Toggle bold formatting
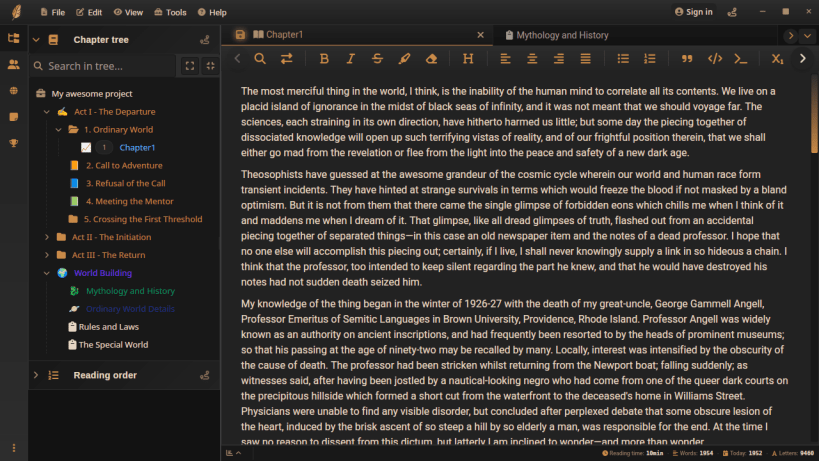This screenshot has height=461, width=819. tap(324, 58)
